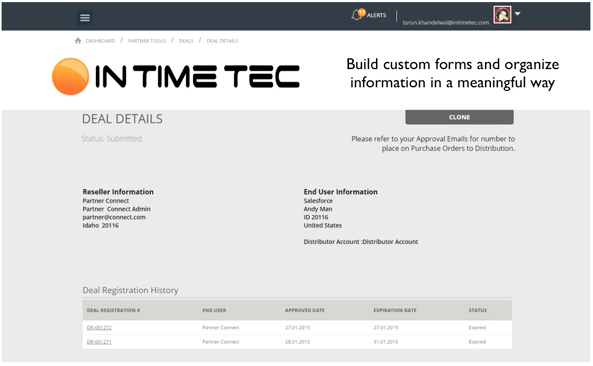Click the CLONE button
This screenshot has width=593, height=366.
click(459, 117)
